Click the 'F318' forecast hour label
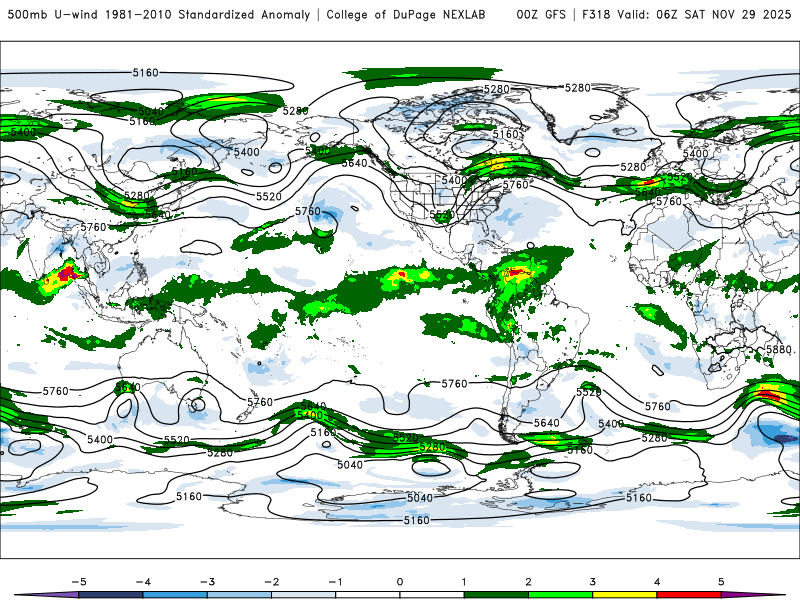Image resolution: width=800 pixels, height=600 pixels. [x=596, y=14]
